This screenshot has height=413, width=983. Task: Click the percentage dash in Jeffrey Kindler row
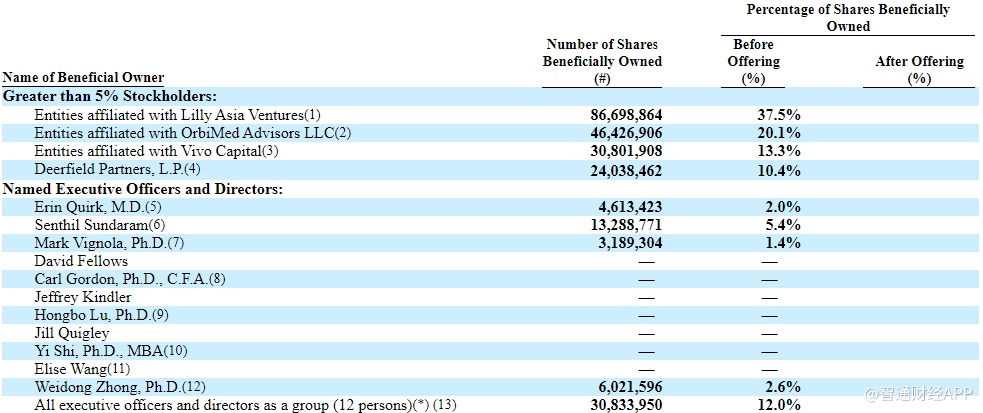(x=769, y=298)
